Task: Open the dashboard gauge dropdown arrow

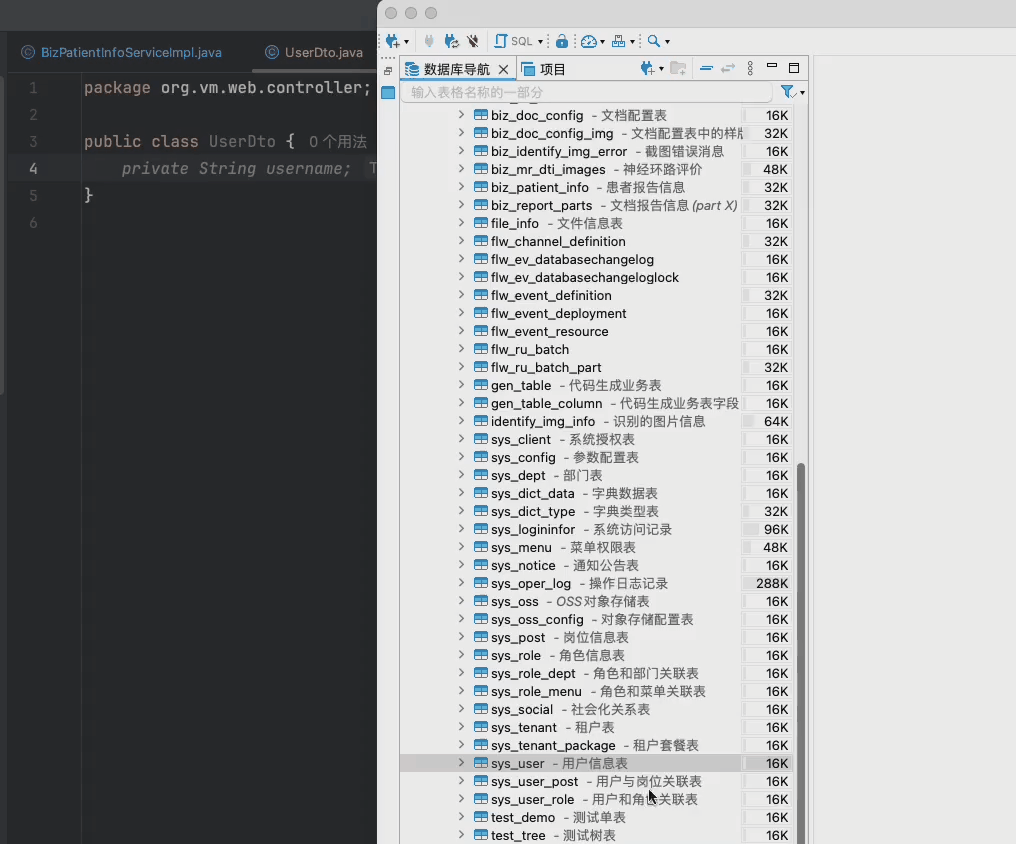Action: coord(603,42)
